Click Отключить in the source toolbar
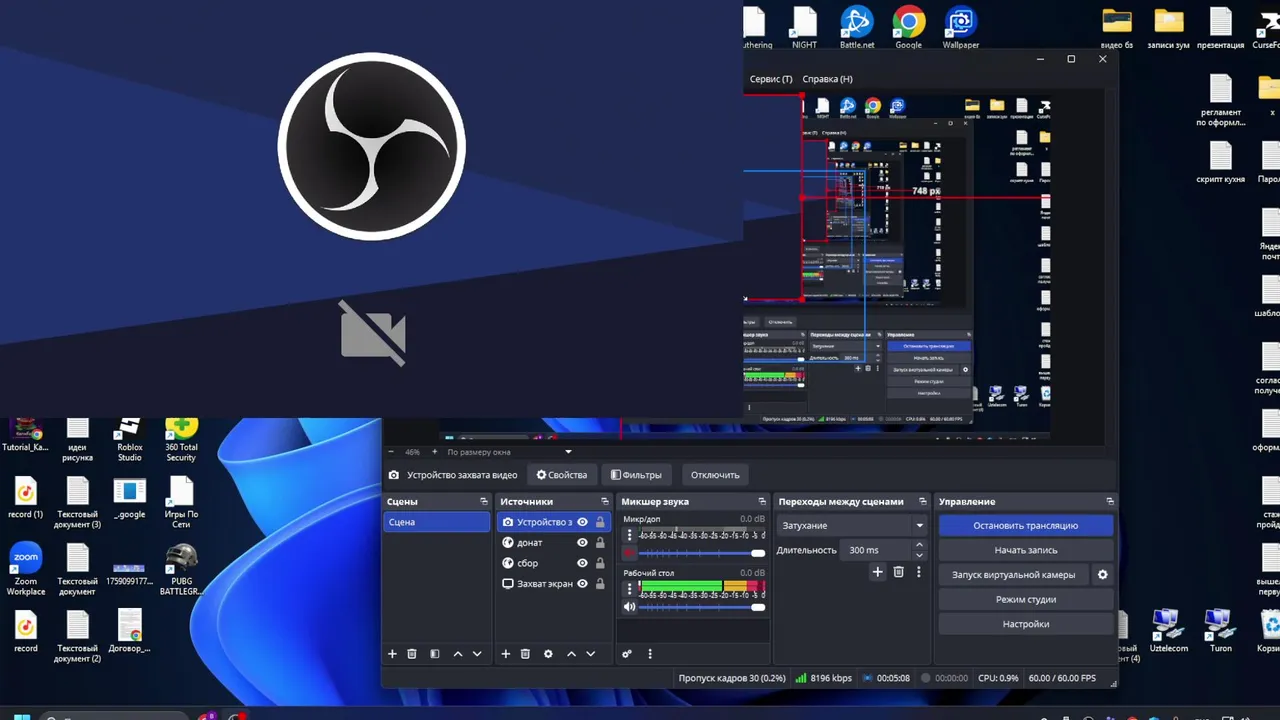 coord(715,475)
